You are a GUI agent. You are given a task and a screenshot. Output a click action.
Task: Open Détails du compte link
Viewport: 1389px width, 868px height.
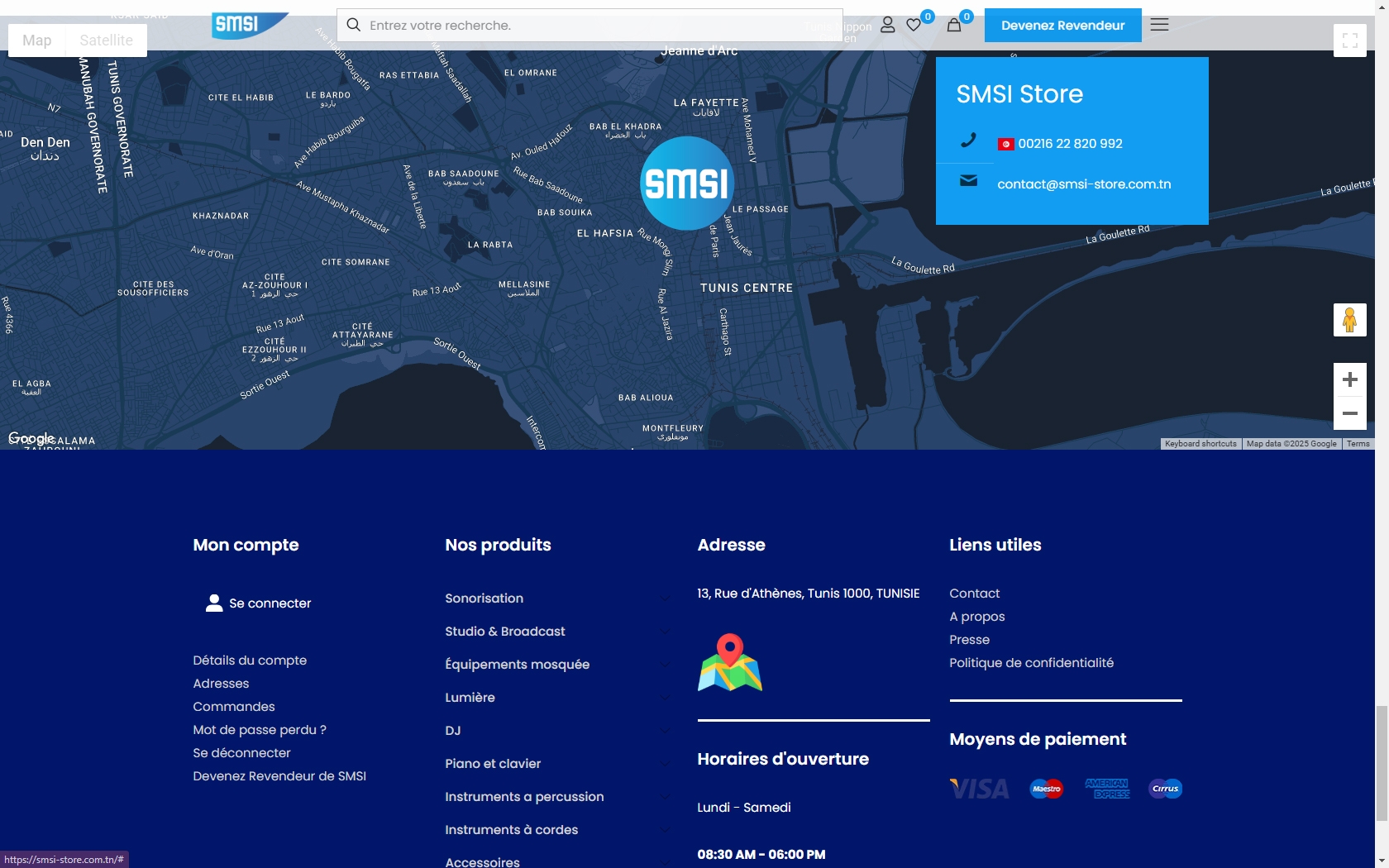click(x=250, y=661)
